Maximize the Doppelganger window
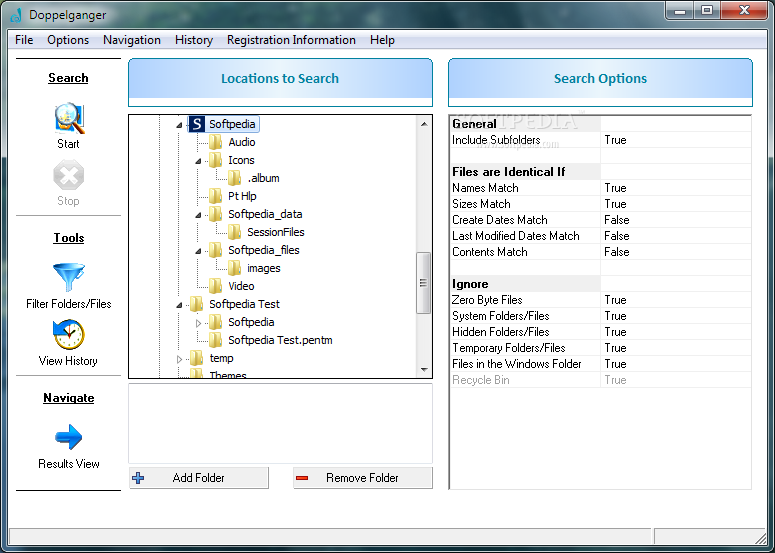This screenshot has height=553, width=775. point(707,10)
